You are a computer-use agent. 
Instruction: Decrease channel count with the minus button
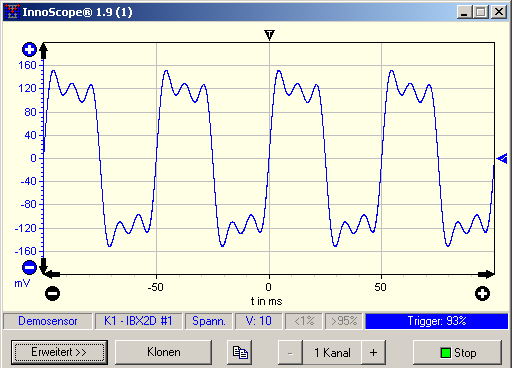290,352
